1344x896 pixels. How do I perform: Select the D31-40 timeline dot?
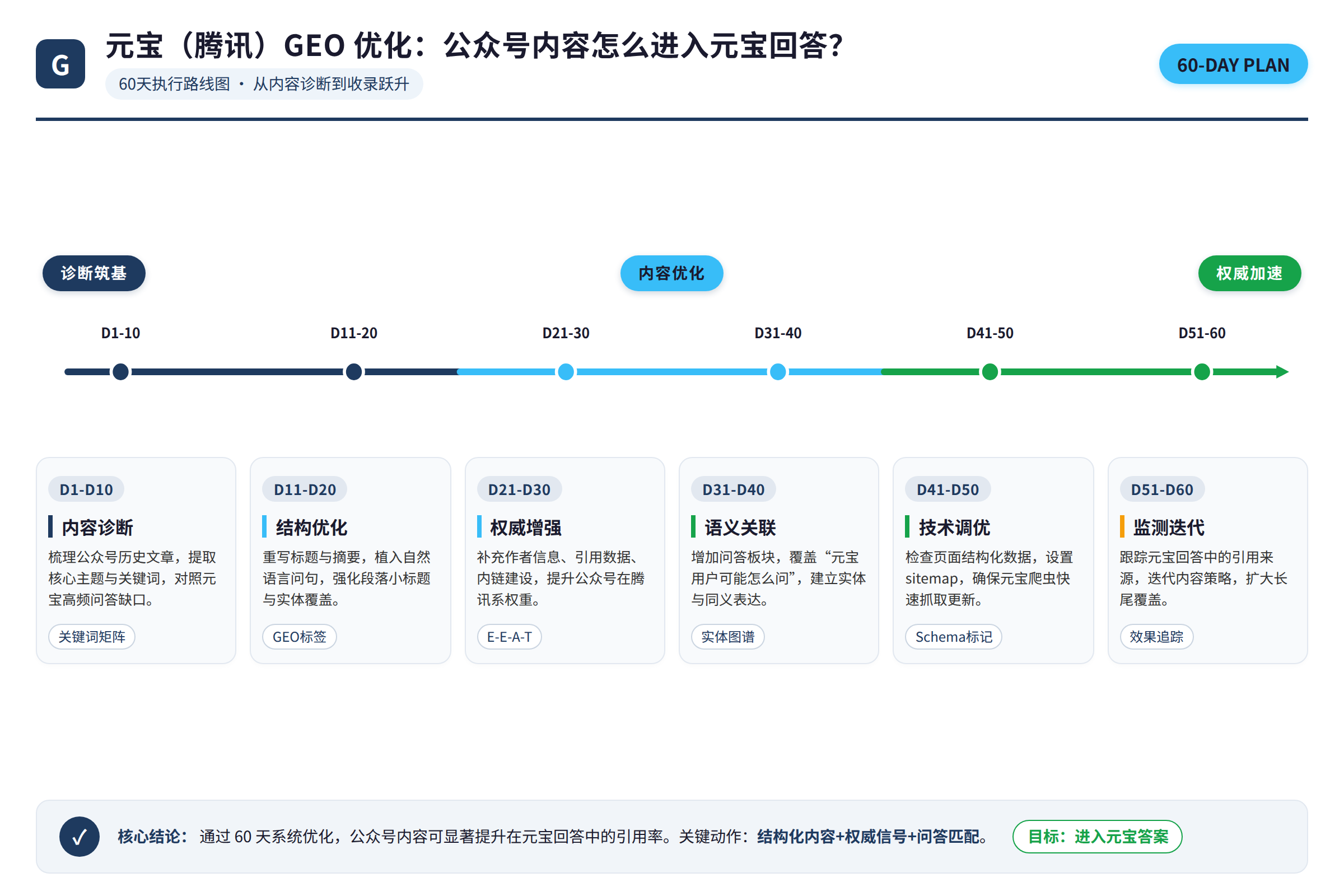(x=778, y=372)
